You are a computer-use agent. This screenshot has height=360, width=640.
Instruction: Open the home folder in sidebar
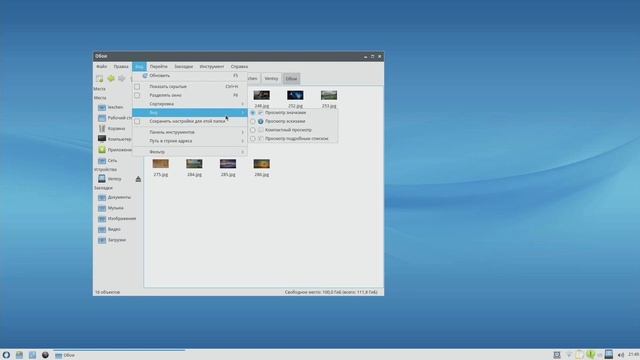pos(111,107)
